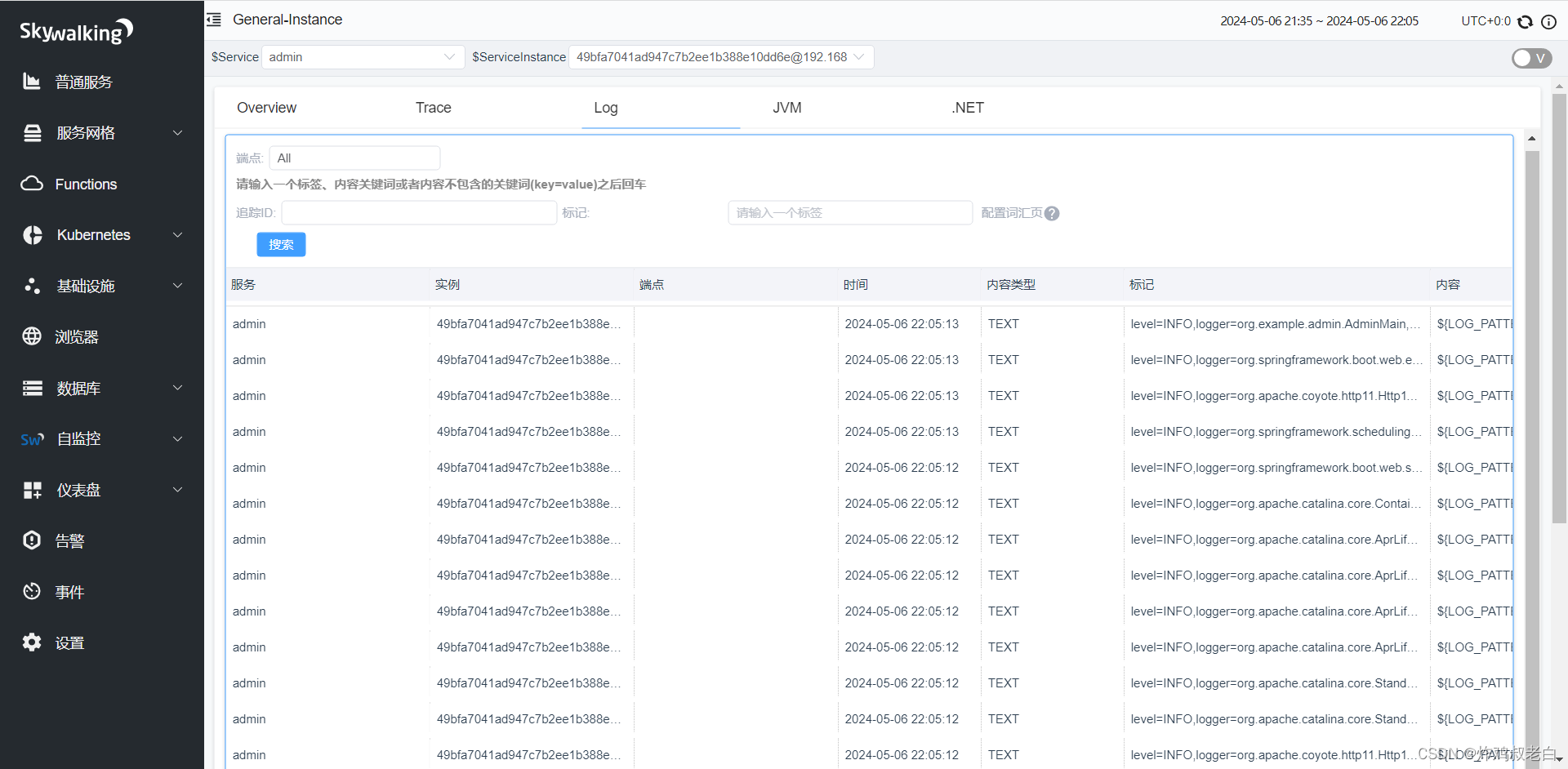Click the refresh reload icon
The width and height of the screenshot is (1568, 769).
tap(1525, 21)
